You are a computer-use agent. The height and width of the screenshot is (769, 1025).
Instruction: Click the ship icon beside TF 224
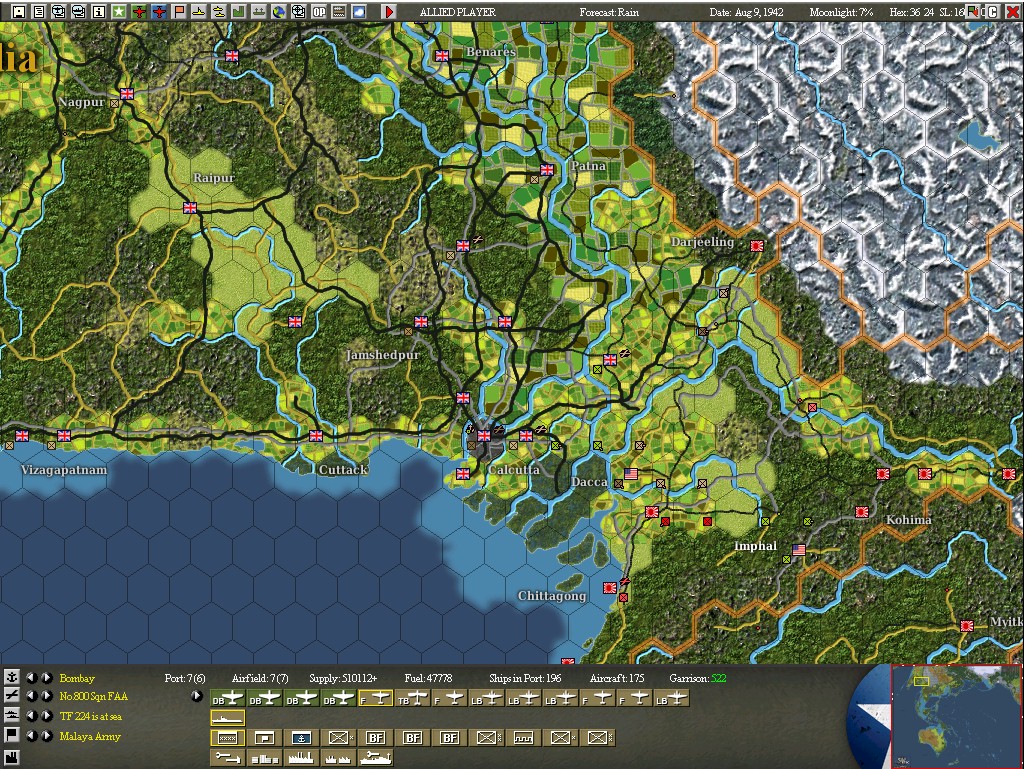tap(11, 716)
